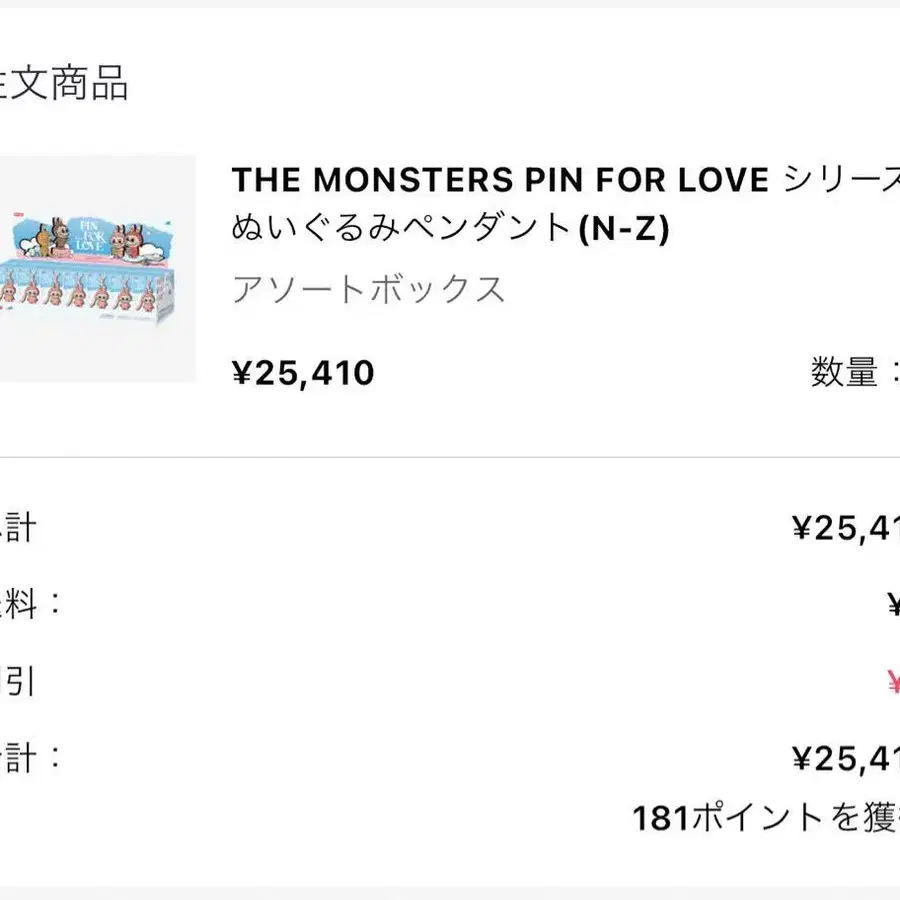Click the 注文商品 section heading

coord(63,84)
